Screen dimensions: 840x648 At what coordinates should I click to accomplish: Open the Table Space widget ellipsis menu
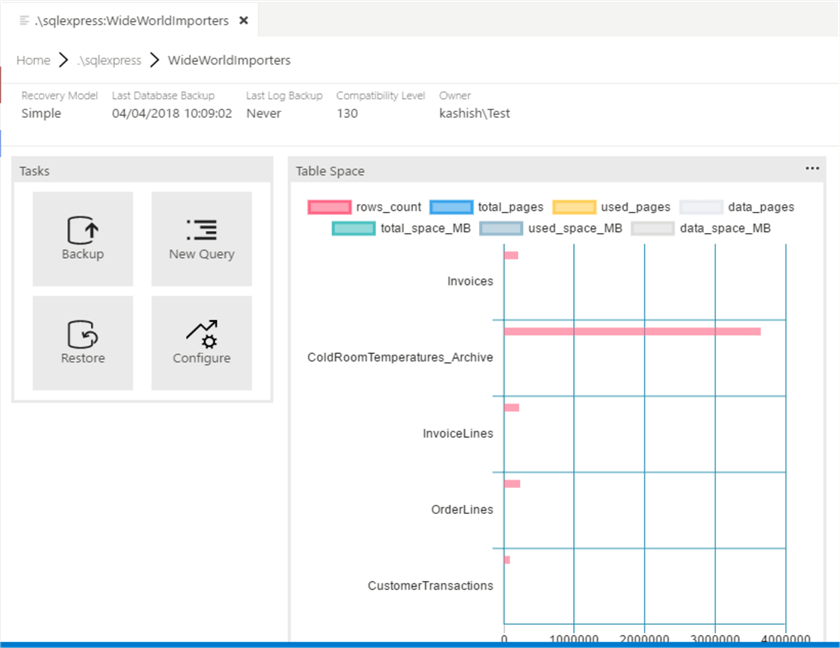(x=812, y=169)
